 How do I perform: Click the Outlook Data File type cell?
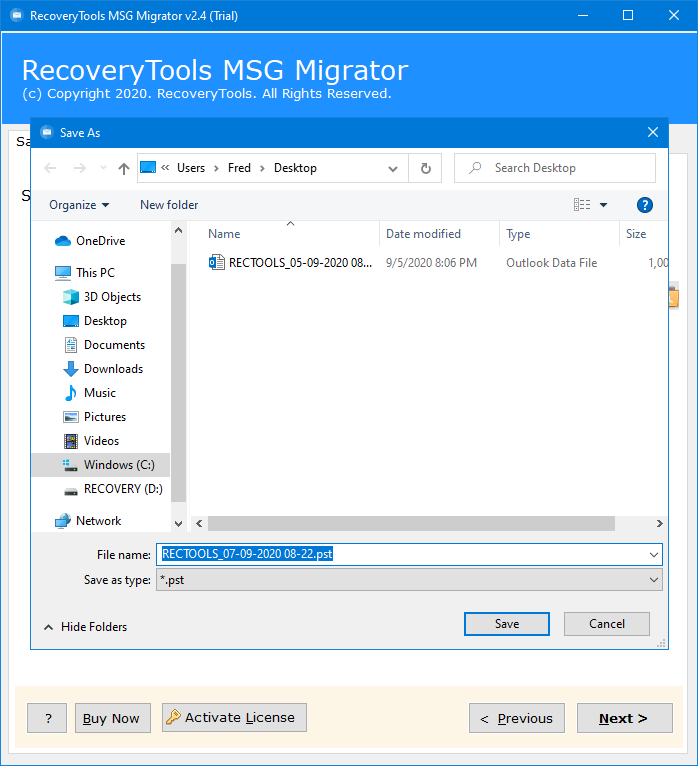click(551, 263)
